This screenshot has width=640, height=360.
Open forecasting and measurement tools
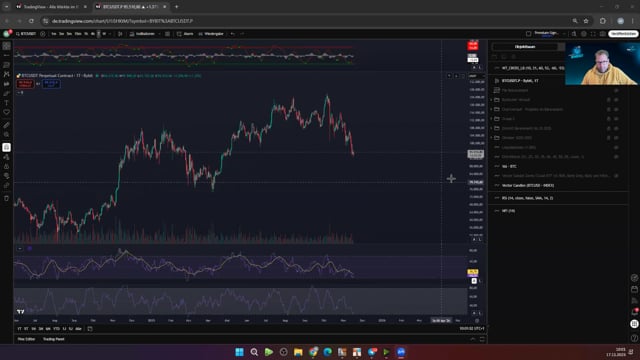tap(7, 84)
